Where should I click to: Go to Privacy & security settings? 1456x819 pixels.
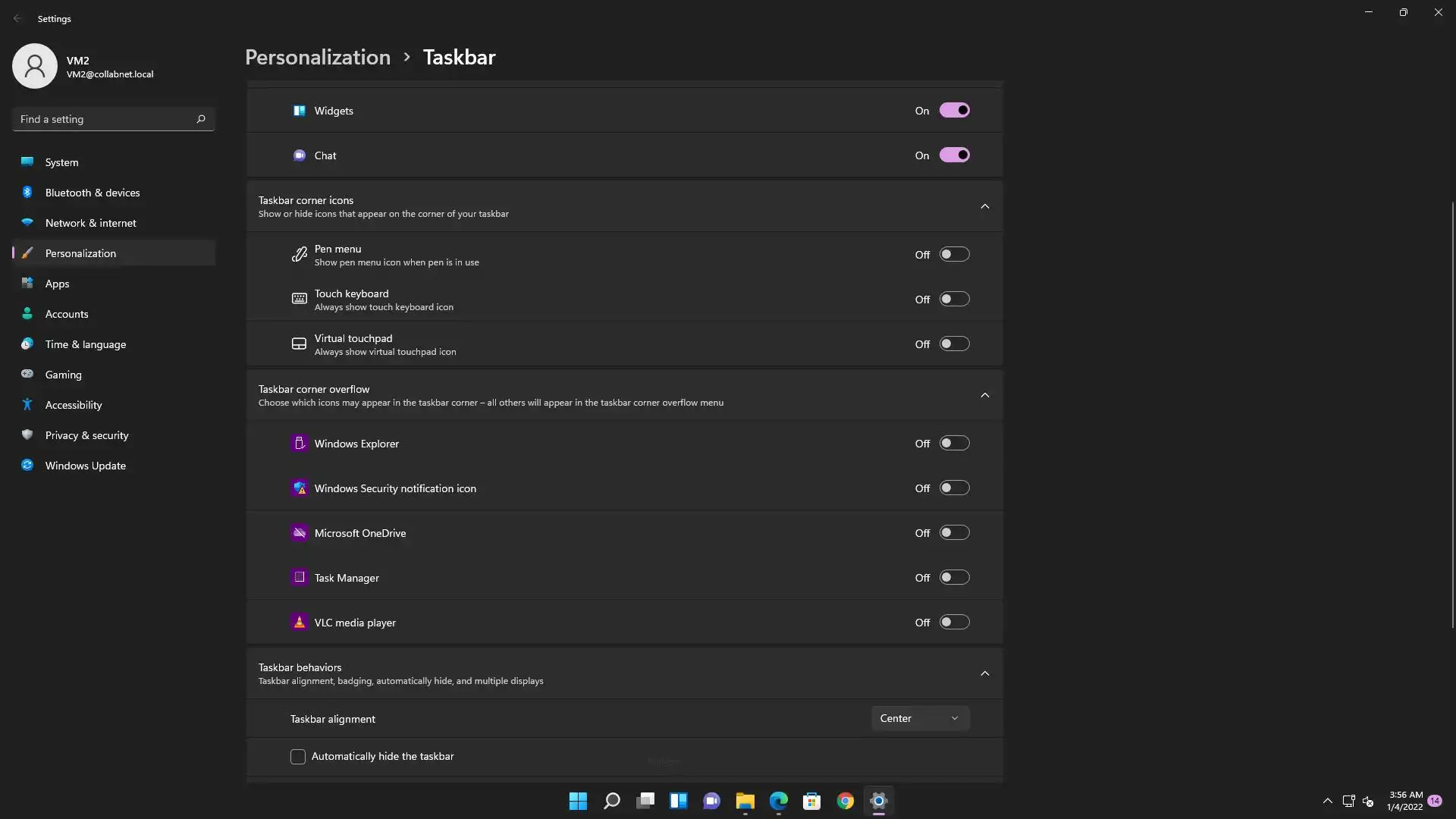pos(86,435)
